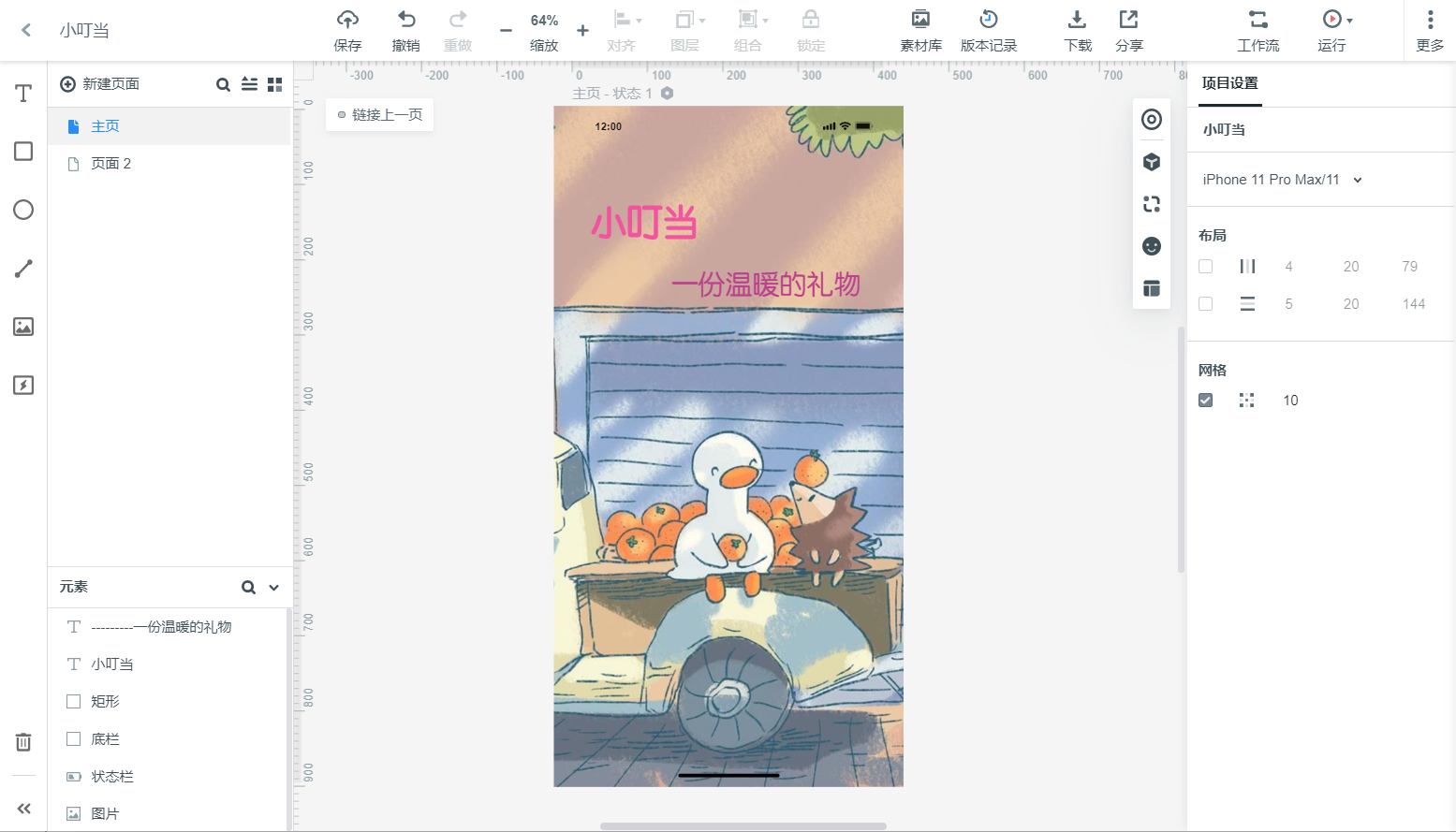
Task: Select the Image tool
Action: click(23, 327)
